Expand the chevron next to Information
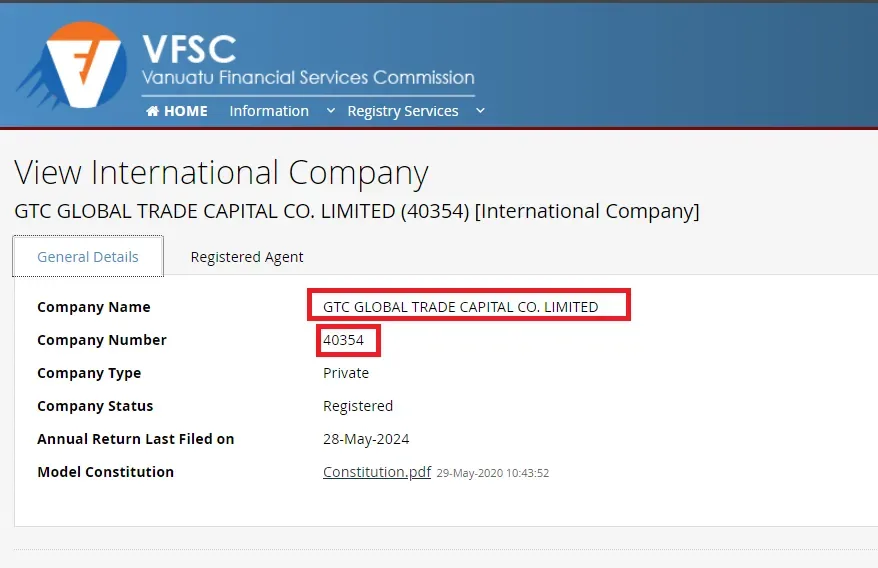This screenshot has width=878, height=568. [x=331, y=110]
